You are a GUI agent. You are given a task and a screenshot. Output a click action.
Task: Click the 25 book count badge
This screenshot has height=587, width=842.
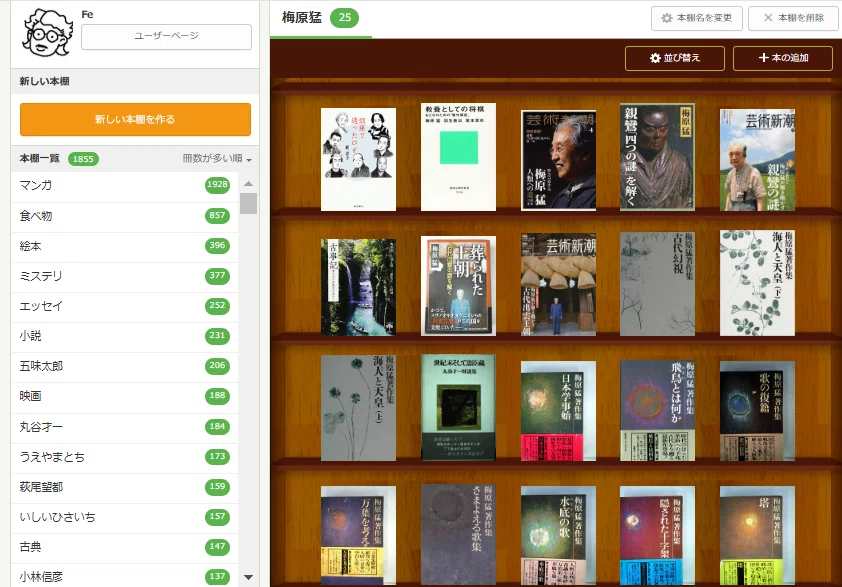click(345, 18)
